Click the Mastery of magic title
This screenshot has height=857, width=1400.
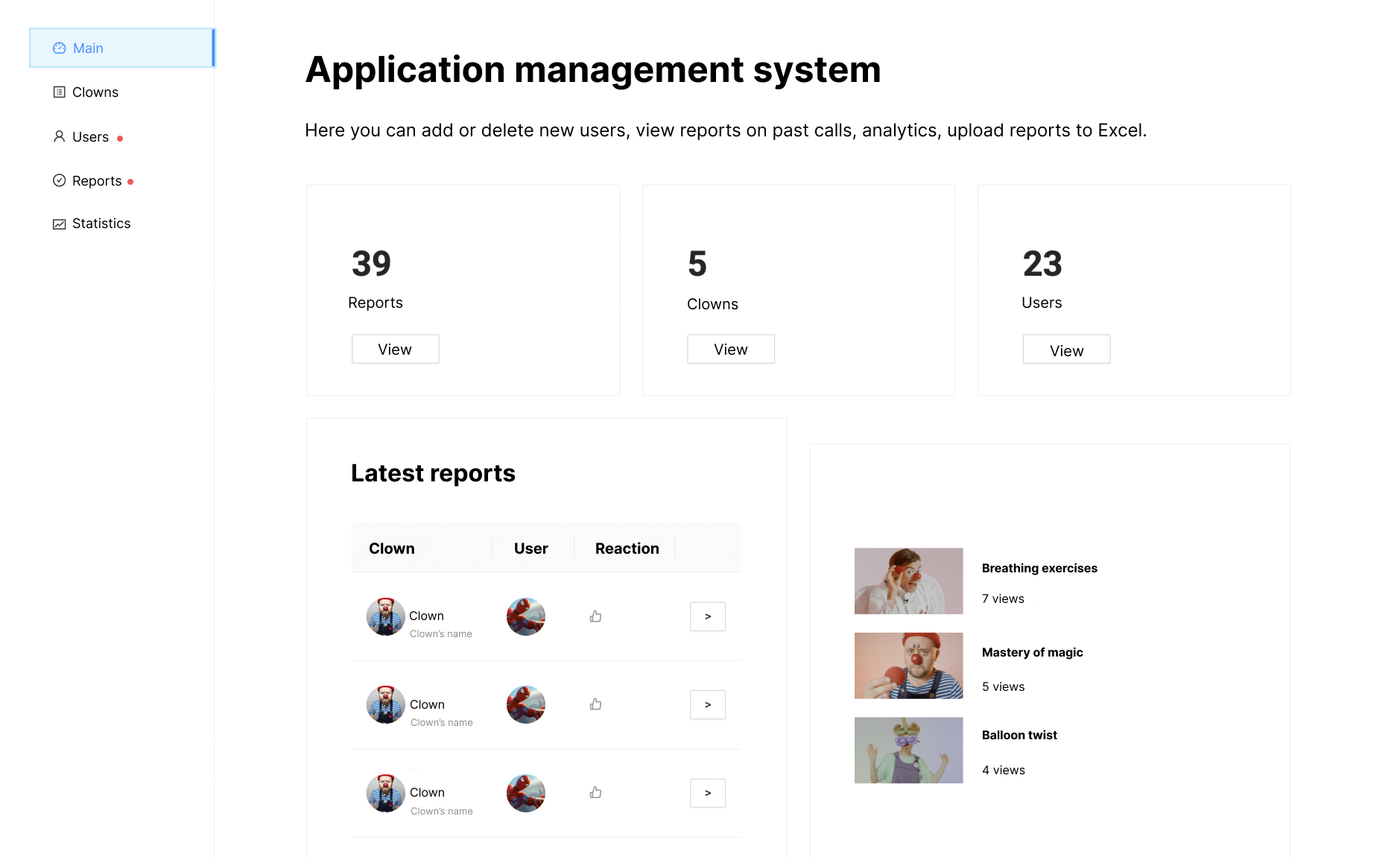coord(1032,653)
